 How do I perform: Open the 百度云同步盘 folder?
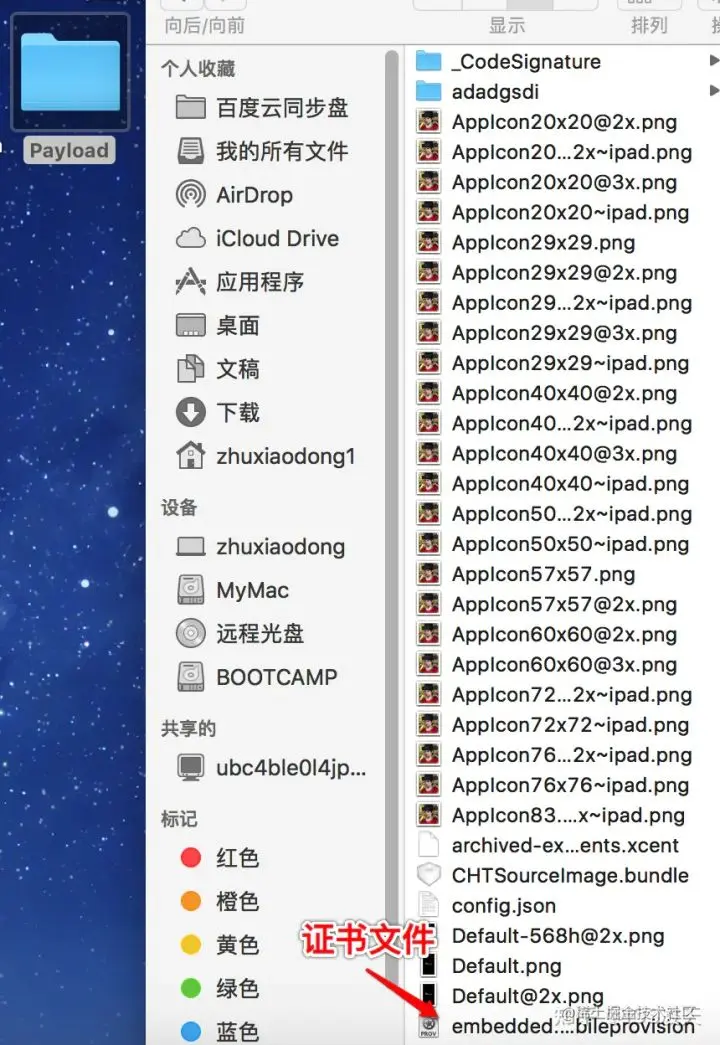coord(261,107)
